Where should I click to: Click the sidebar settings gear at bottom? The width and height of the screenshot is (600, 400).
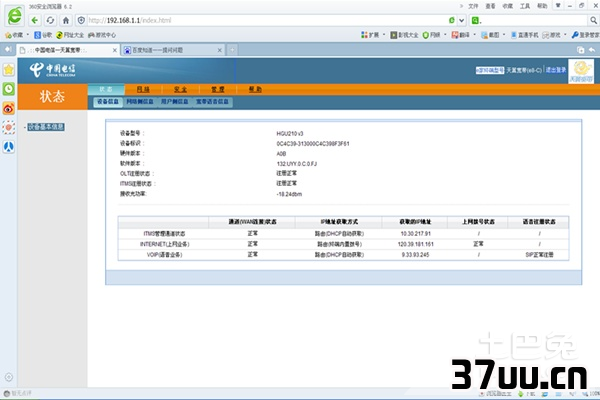[9, 377]
